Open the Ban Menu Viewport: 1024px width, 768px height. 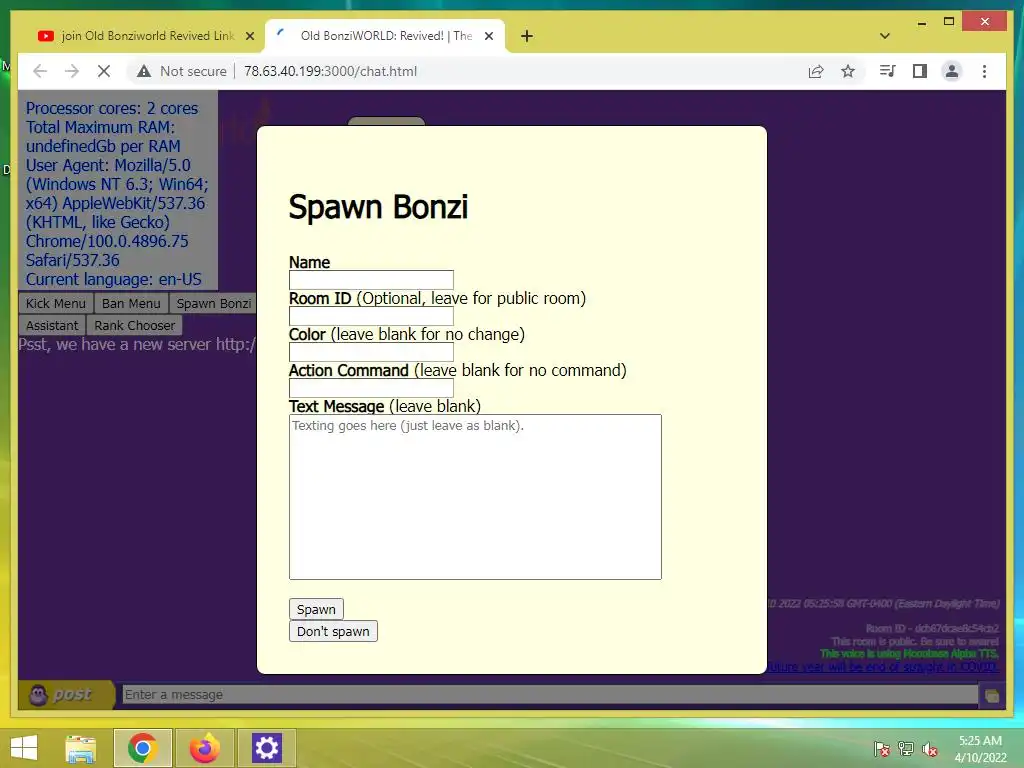(x=131, y=303)
